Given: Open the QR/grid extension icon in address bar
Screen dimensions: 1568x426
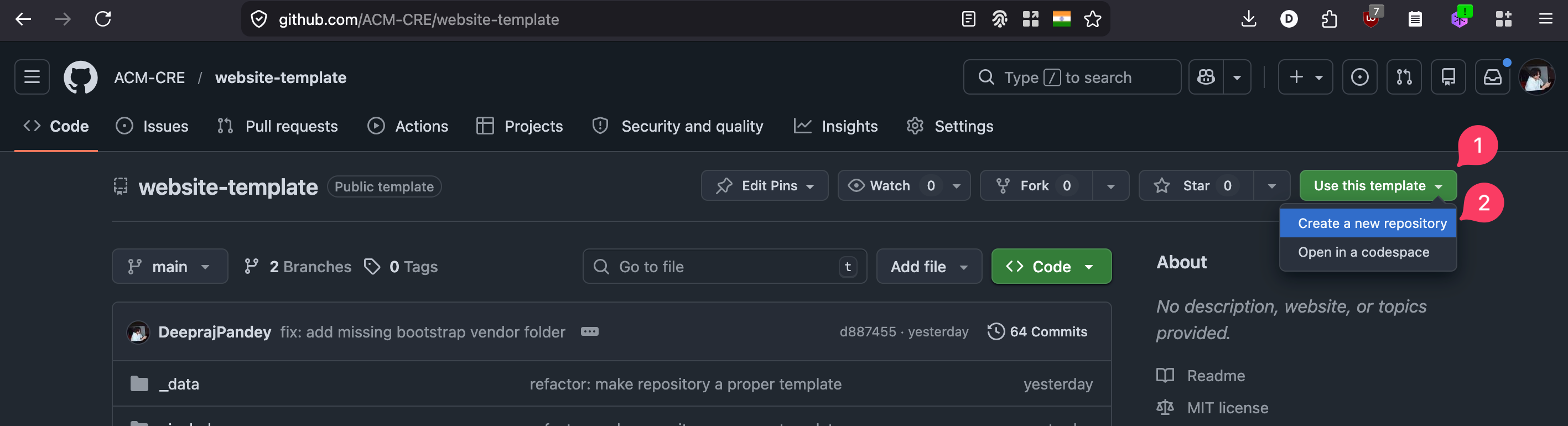Looking at the screenshot, I should pyautogui.click(x=1031, y=19).
